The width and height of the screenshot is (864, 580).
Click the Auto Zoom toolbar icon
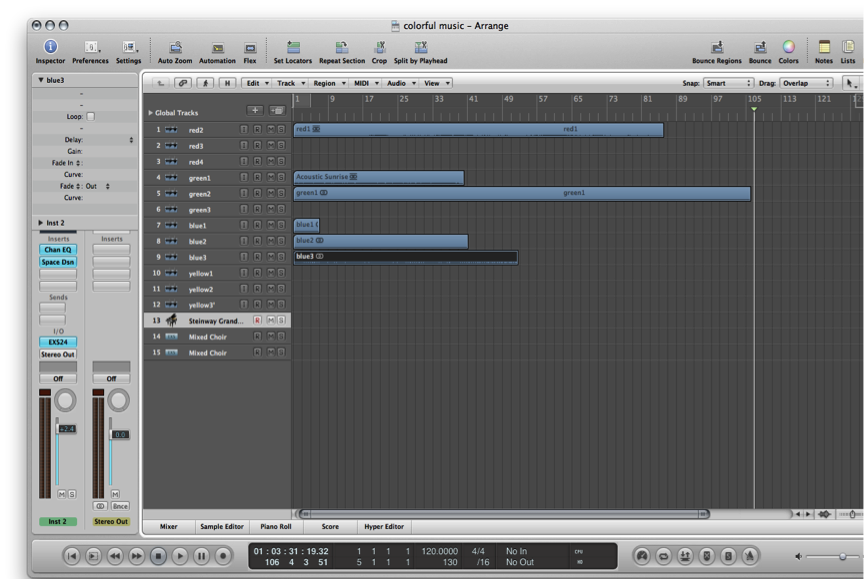point(175,47)
